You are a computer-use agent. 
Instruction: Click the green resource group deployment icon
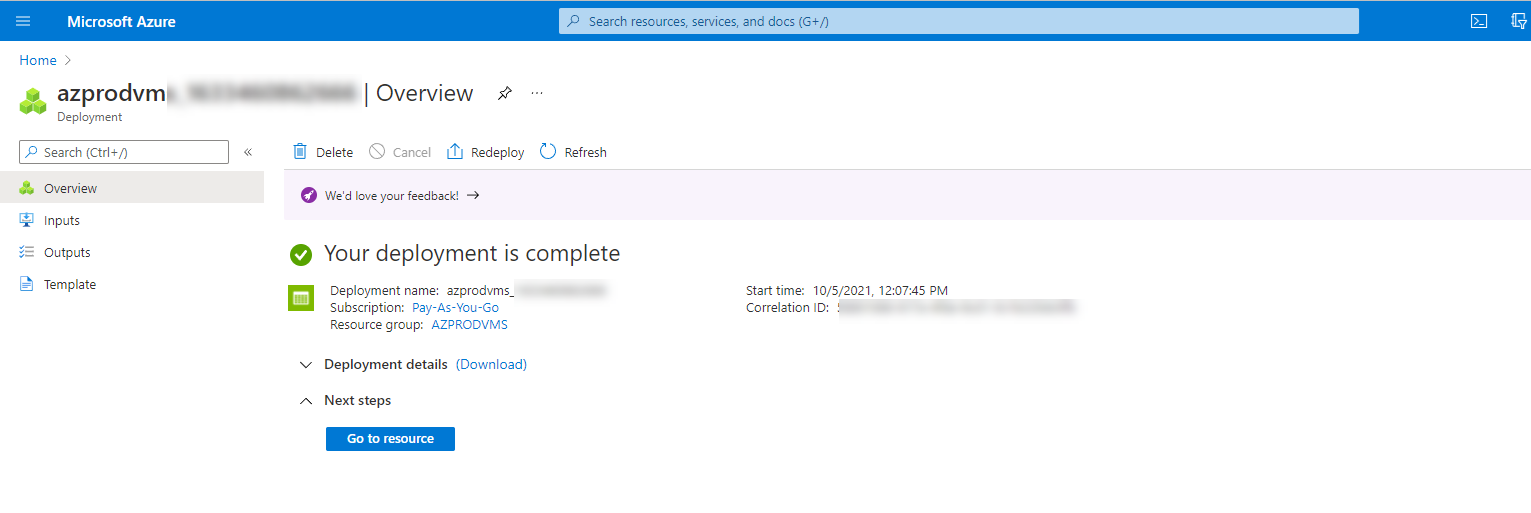[301, 298]
